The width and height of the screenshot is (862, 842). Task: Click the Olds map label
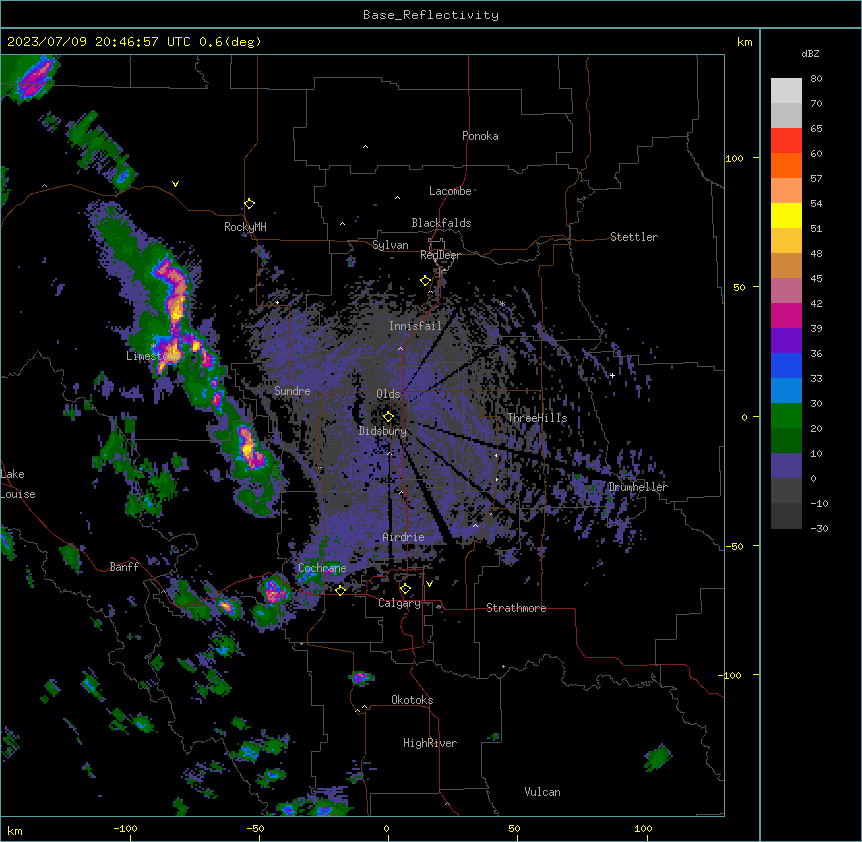point(388,394)
